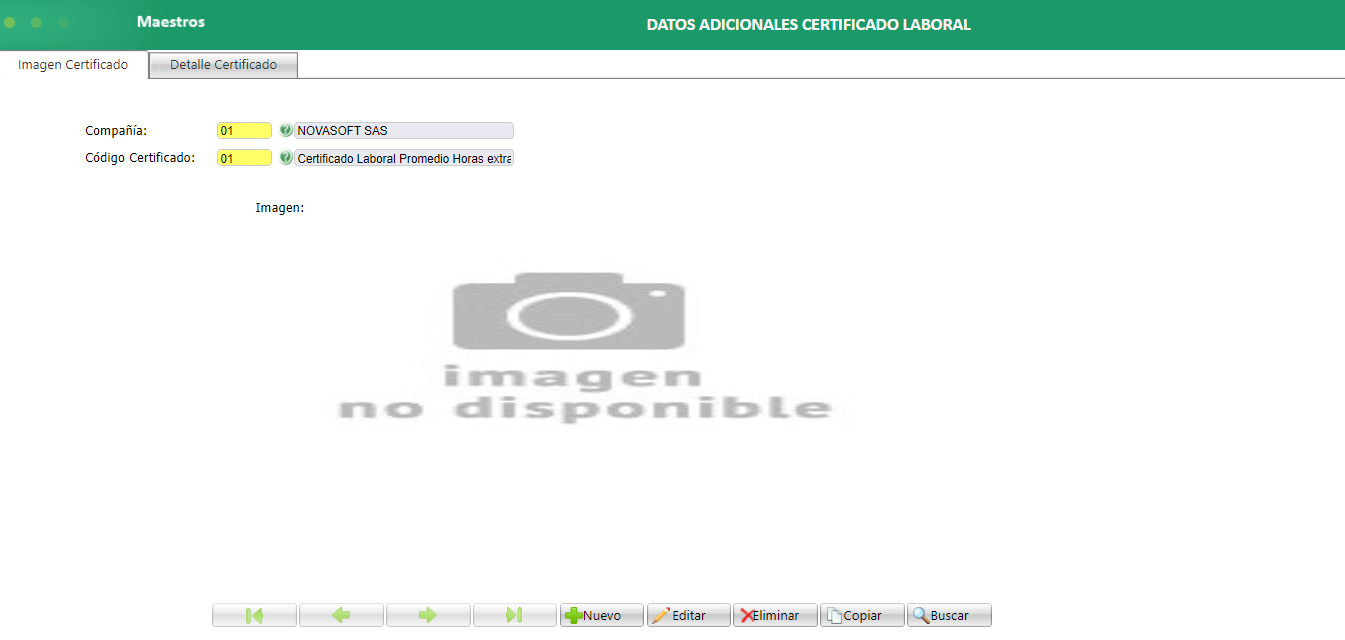
Task: Switch to the Detalle Certificado tab
Action: pyautogui.click(x=222, y=64)
